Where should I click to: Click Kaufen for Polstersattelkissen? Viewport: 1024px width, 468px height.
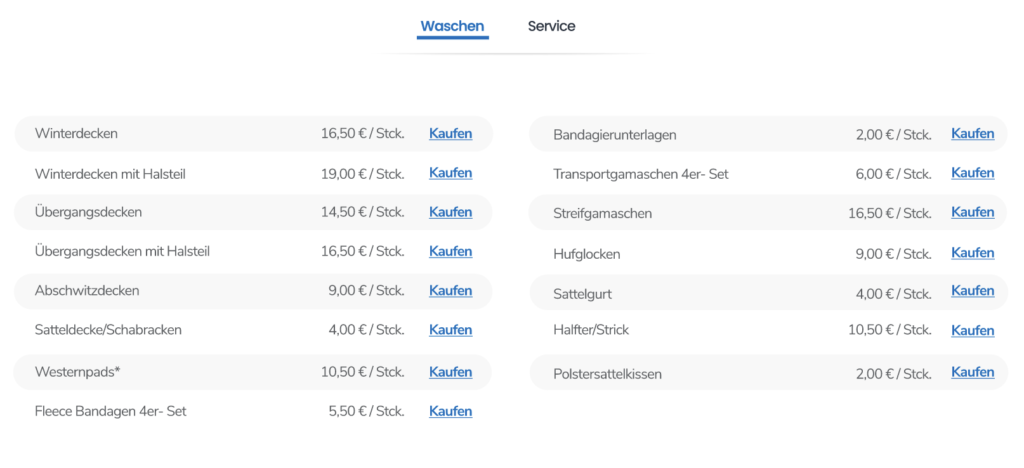coord(972,372)
